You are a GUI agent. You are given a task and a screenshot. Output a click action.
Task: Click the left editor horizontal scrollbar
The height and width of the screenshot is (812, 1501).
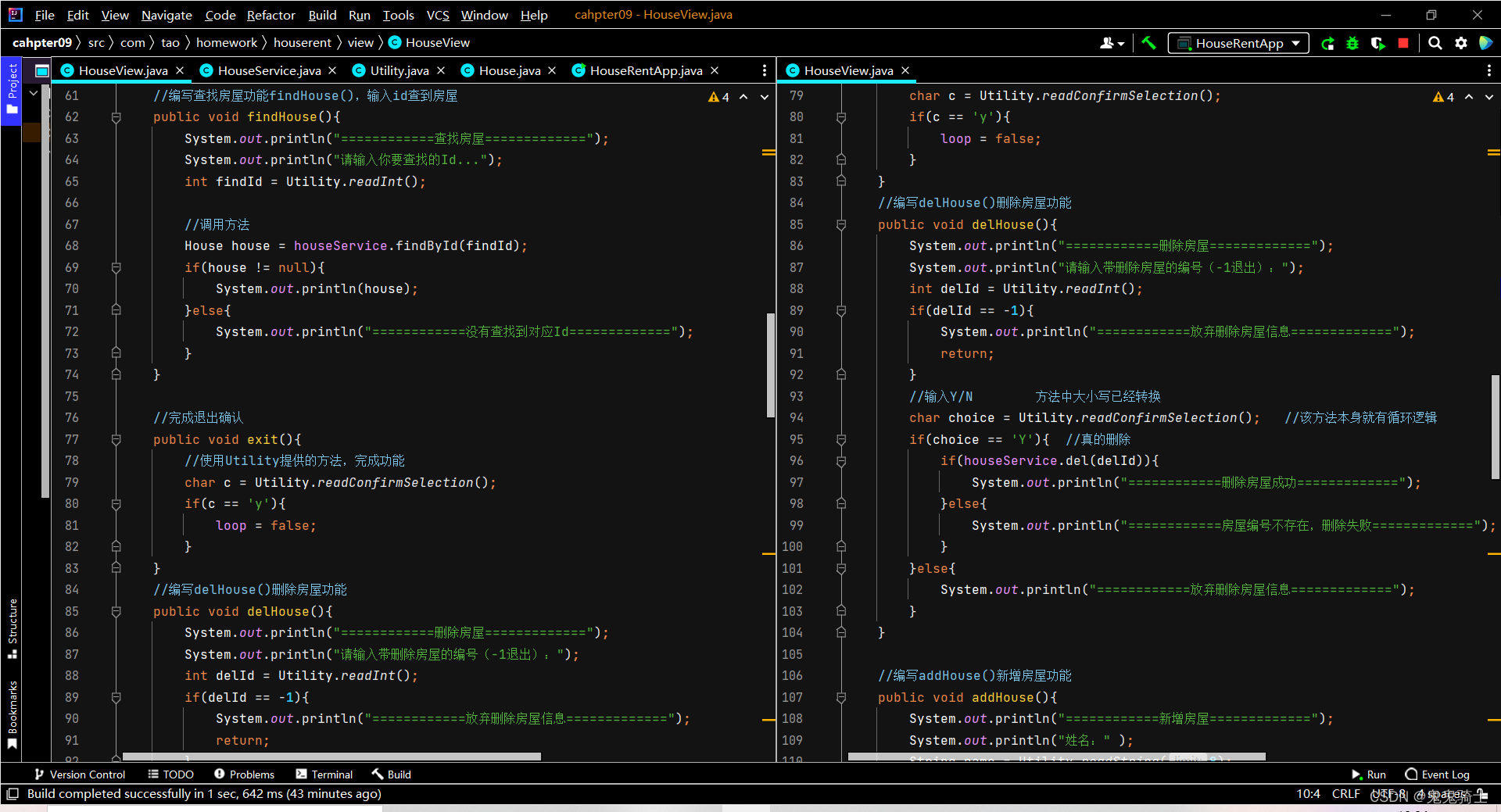pyautogui.click(x=331, y=757)
